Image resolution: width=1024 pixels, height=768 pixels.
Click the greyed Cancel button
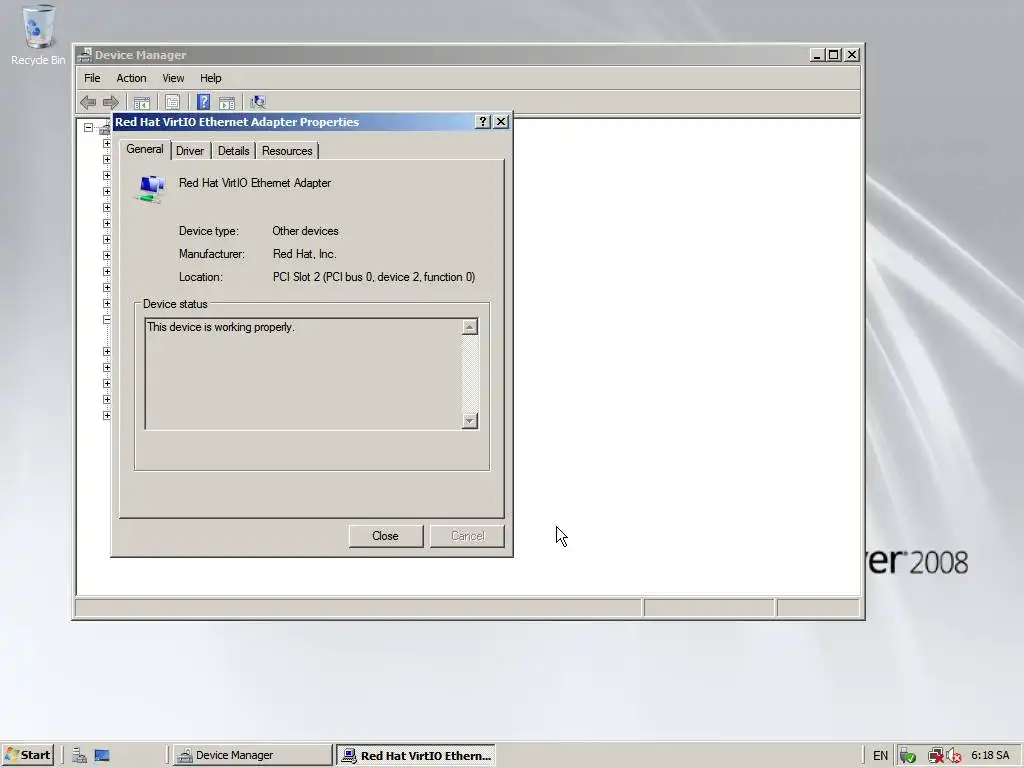pos(468,536)
